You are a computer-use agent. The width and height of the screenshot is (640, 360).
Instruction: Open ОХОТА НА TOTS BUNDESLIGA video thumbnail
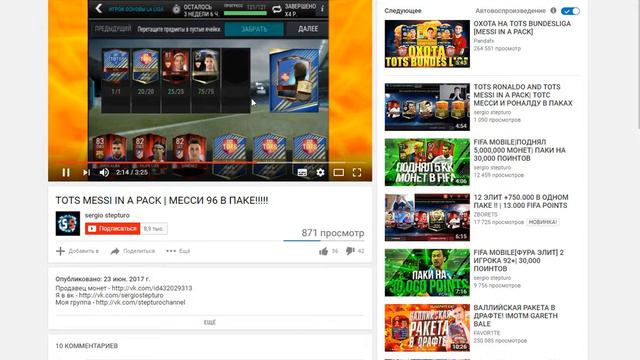click(427, 44)
